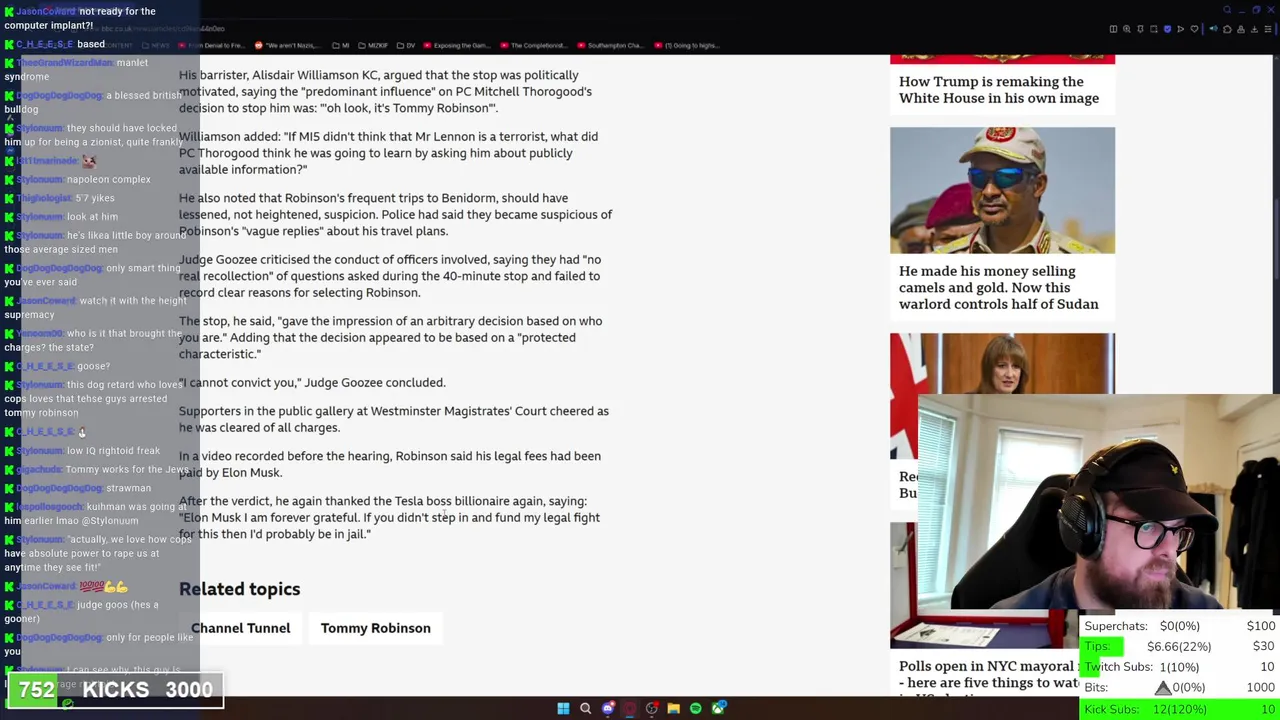
Task: Open the Xbox app from the taskbar
Action: point(718,709)
